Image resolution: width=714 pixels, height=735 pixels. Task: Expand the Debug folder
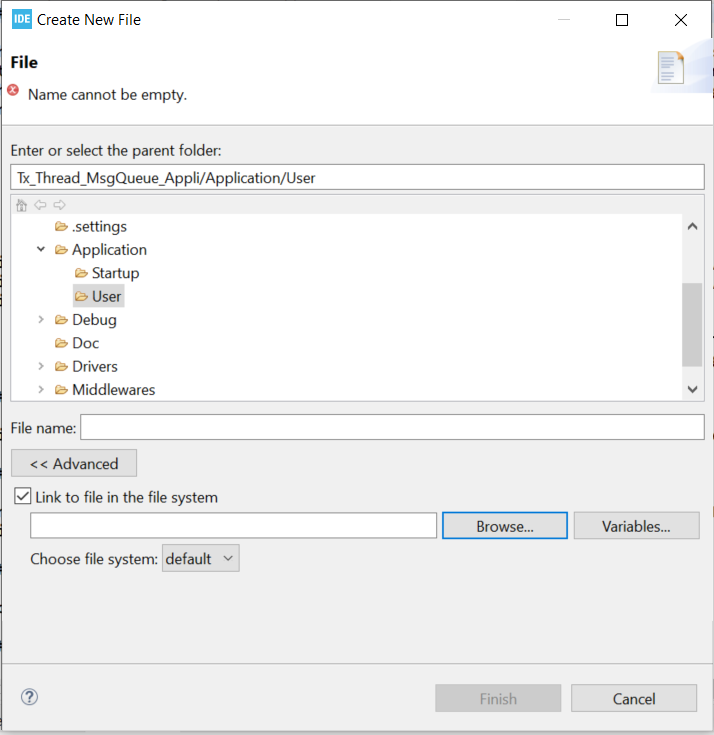[x=41, y=320]
